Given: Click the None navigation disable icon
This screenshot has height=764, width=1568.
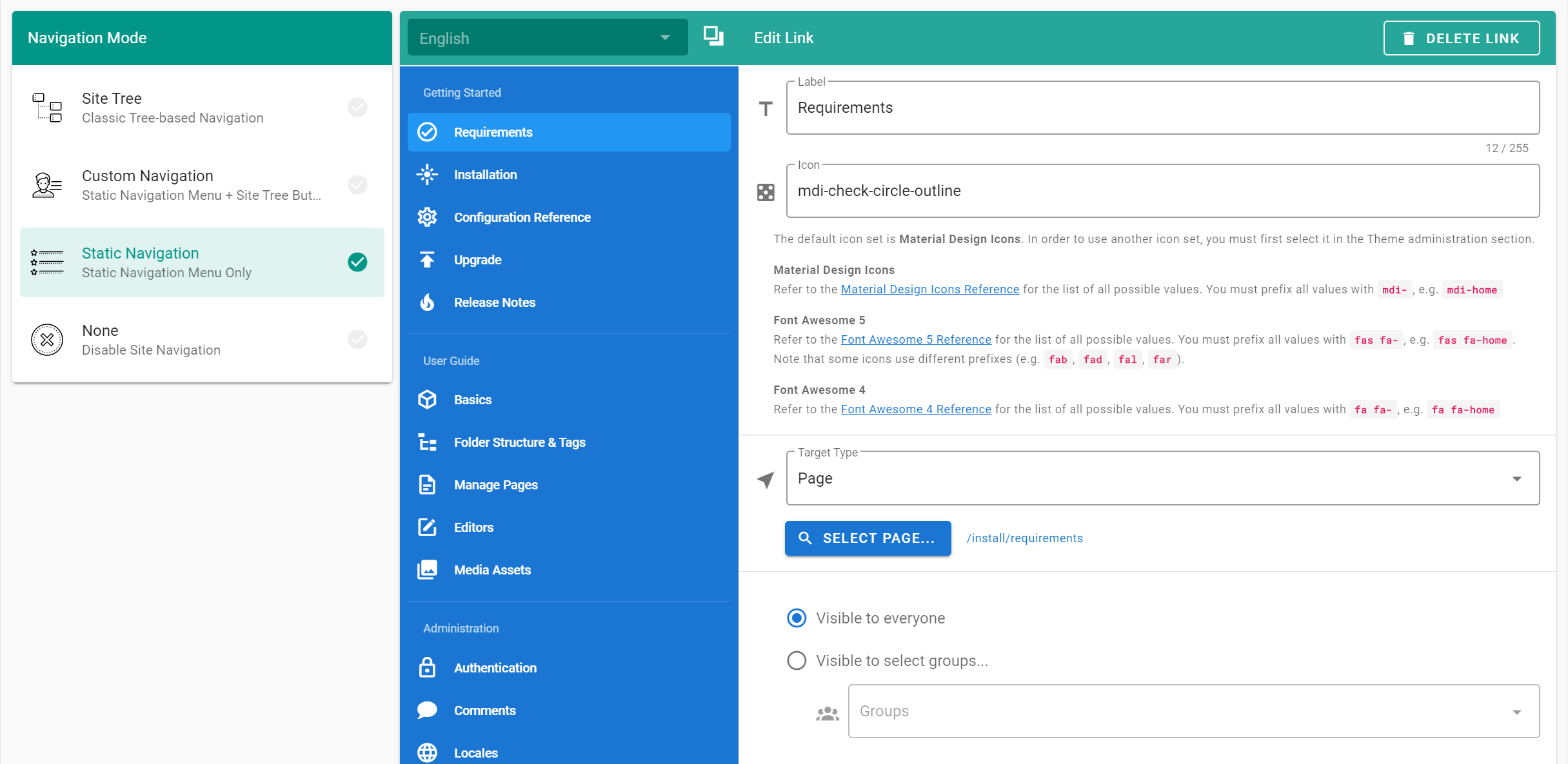Looking at the screenshot, I should [47, 339].
